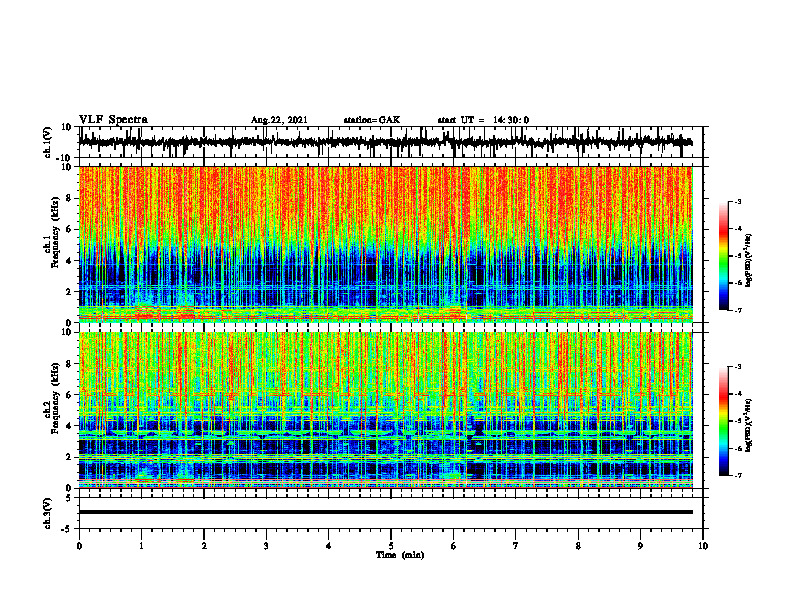Click the "-3" label on ch.1 colorbar
This screenshot has height=612, width=792.
737,202
